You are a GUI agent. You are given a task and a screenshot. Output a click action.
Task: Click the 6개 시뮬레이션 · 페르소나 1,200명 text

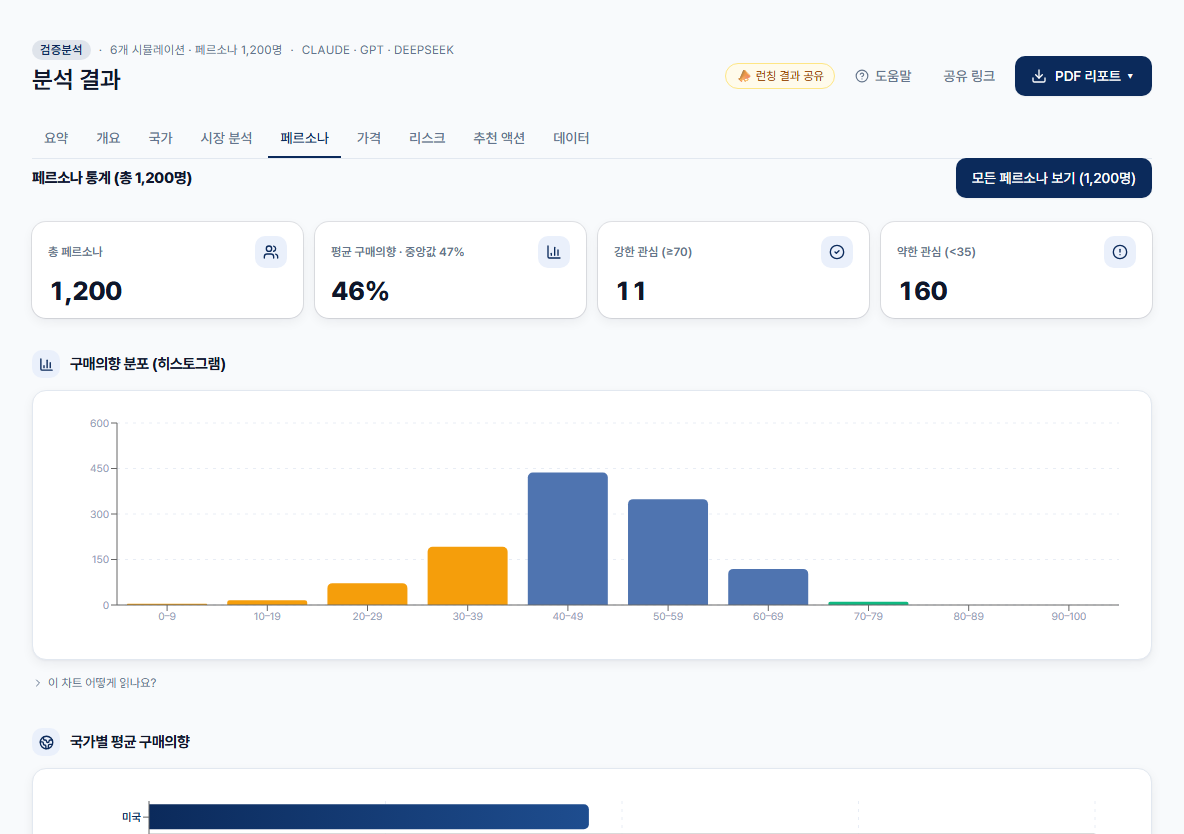coord(196,50)
